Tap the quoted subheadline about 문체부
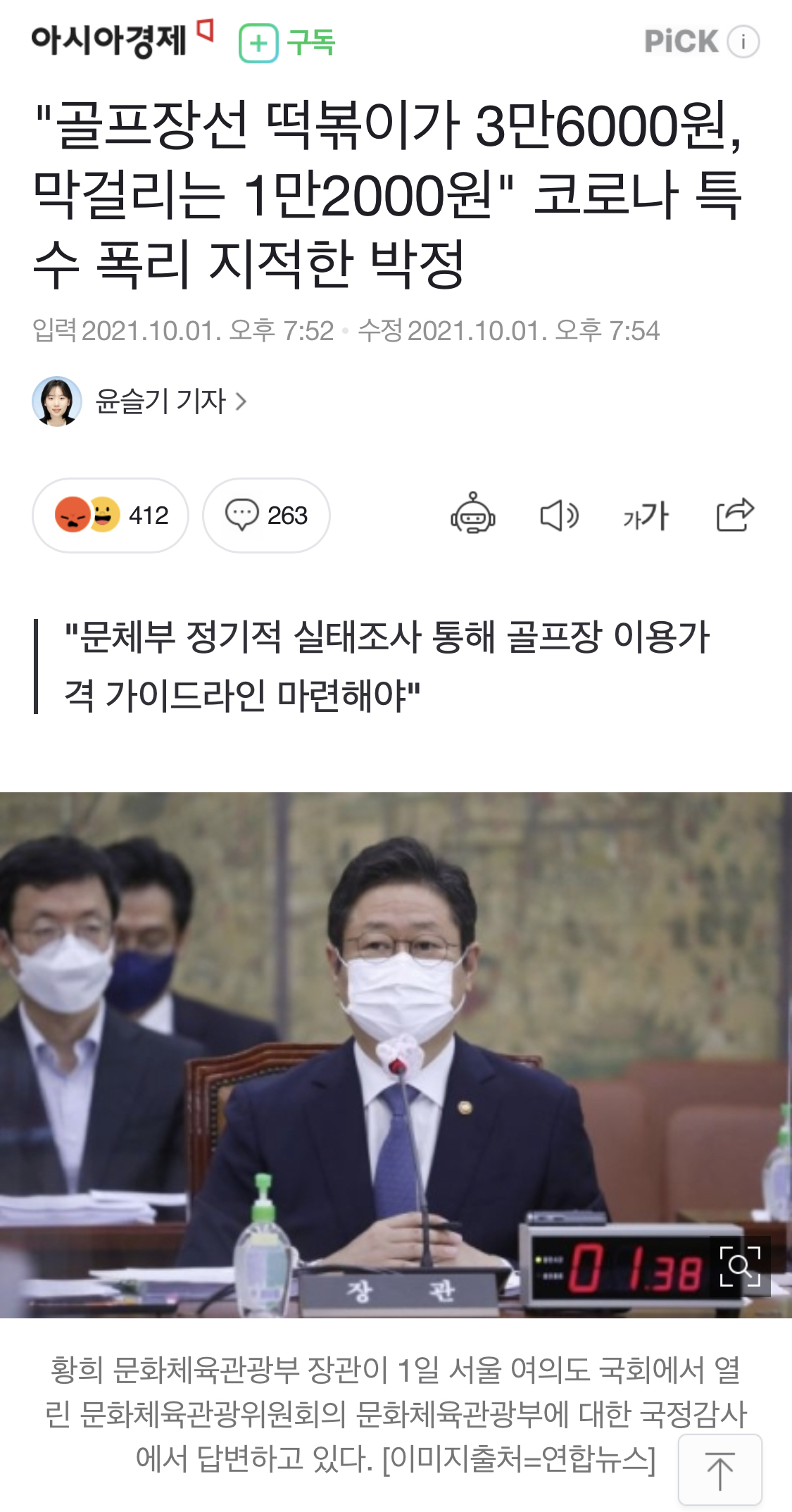The height and width of the screenshot is (1512, 792). [386, 666]
